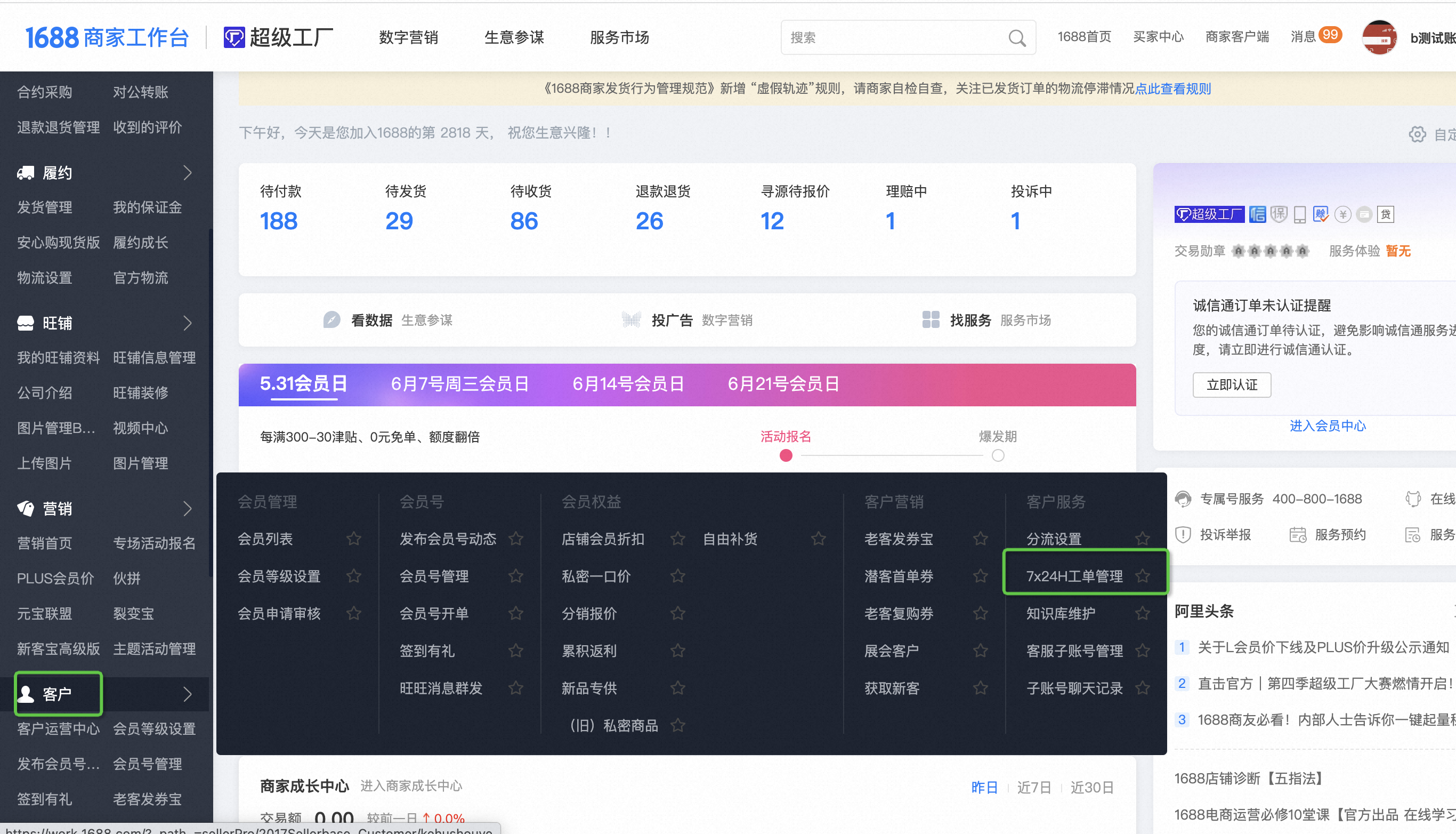
Task: Open 7x24H工单管理 menu item
Action: [x=1074, y=576]
